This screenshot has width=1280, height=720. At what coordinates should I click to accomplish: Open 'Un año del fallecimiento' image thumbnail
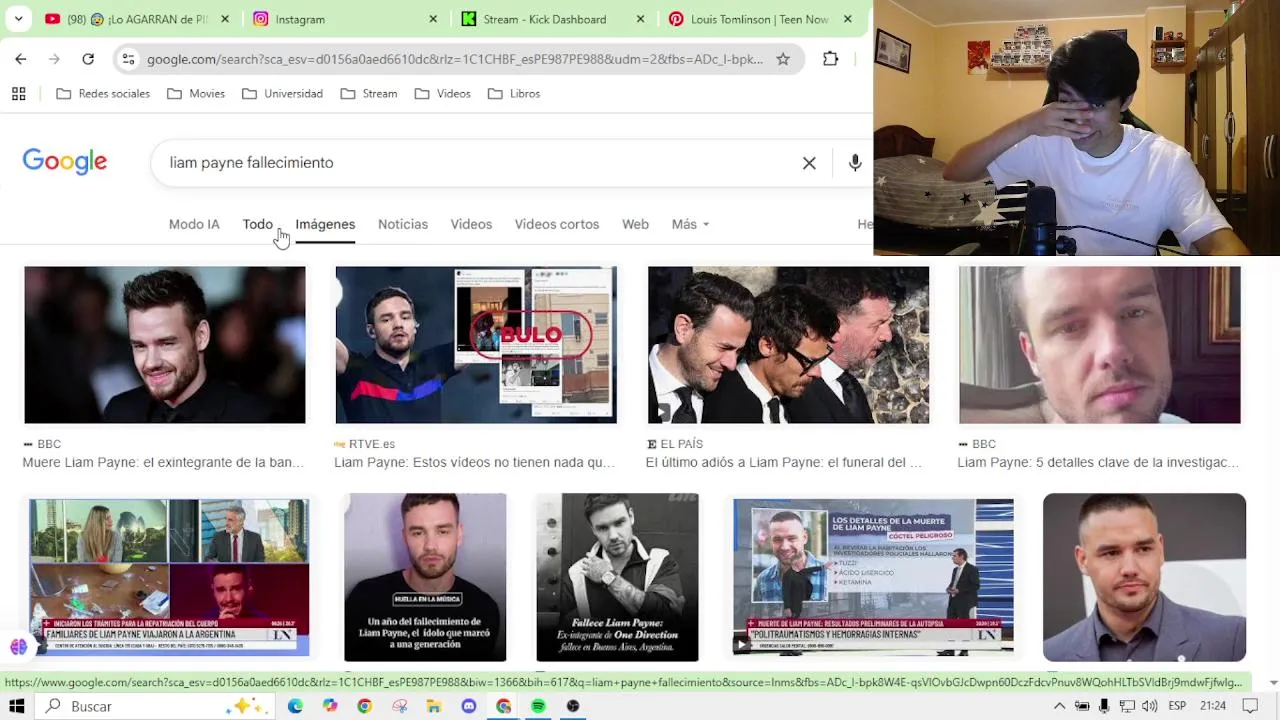(x=425, y=577)
